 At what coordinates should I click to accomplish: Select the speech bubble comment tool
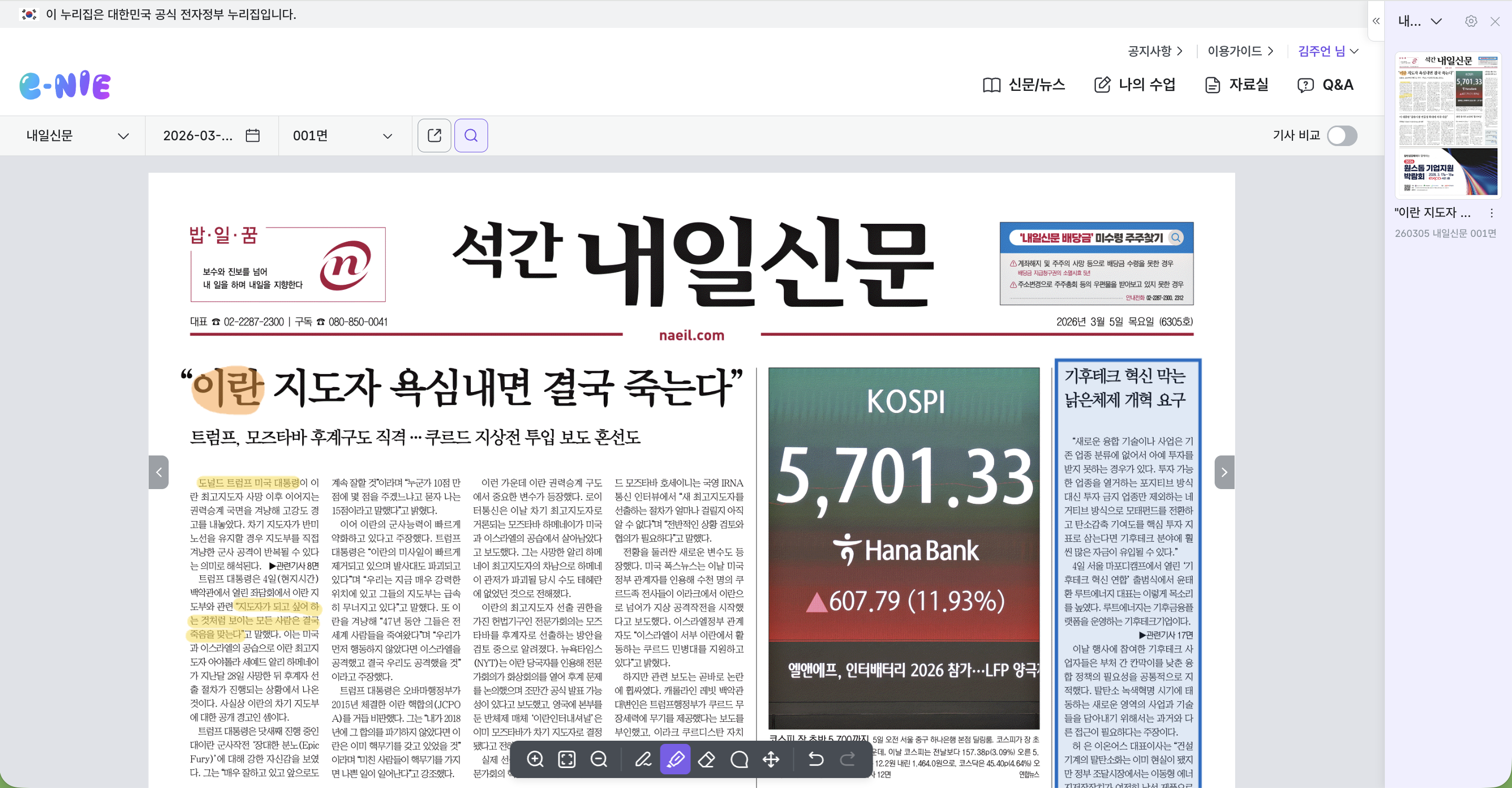[739, 759]
